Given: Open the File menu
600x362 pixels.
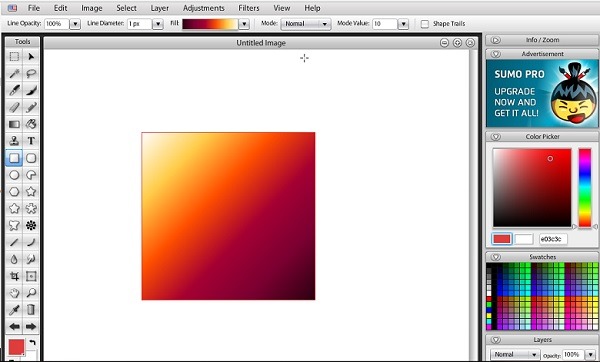Looking at the screenshot, I should (x=34, y=8).
